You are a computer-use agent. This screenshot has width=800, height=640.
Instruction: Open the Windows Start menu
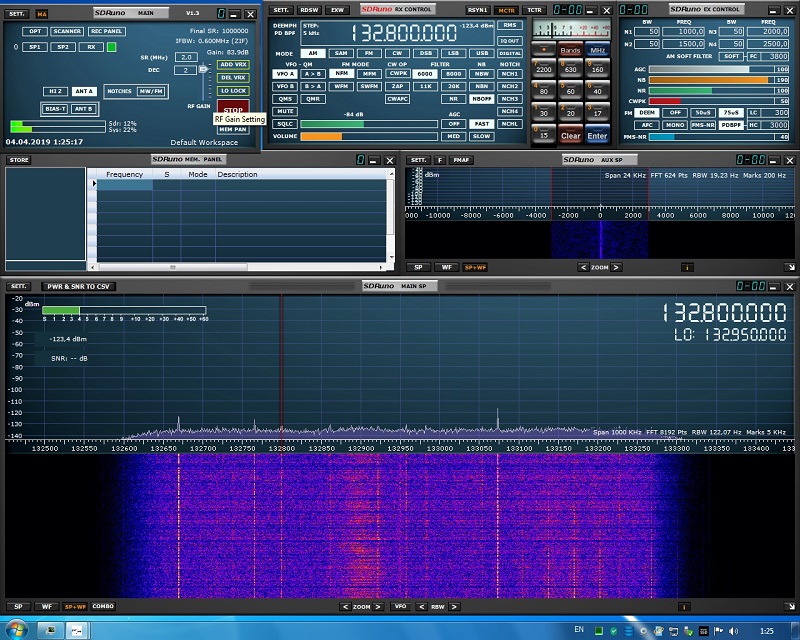(x=15, y=630)
